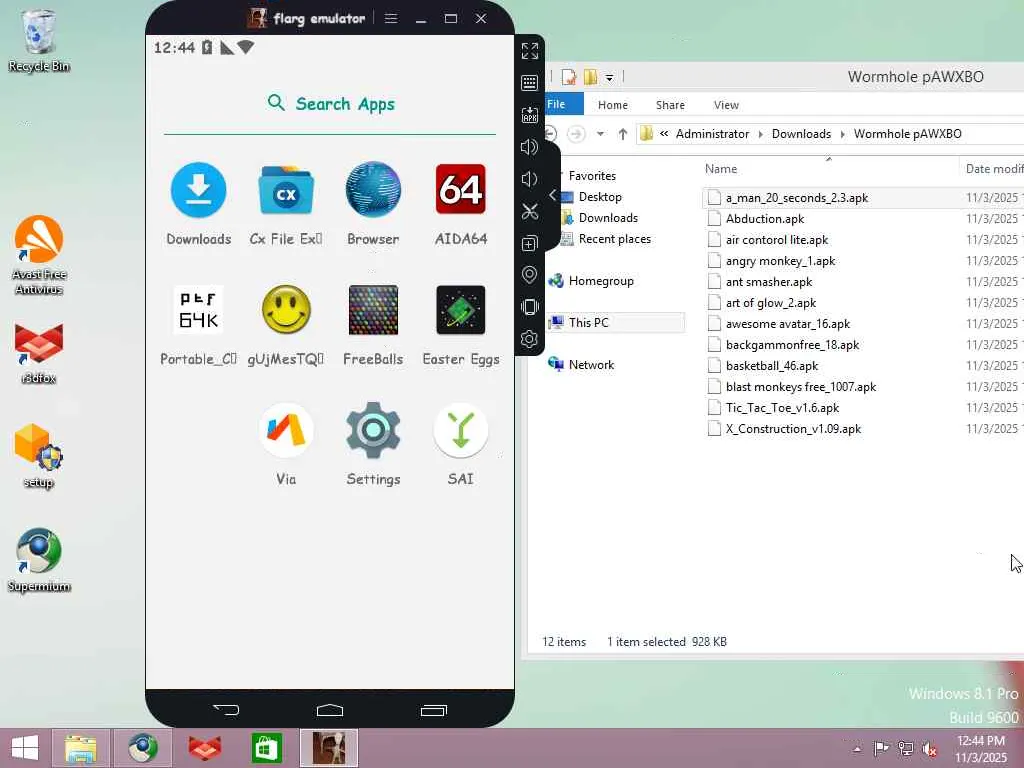Open the emulator keyboard mapping icon
The image size is (1024, 768).
tap(530, 83)
